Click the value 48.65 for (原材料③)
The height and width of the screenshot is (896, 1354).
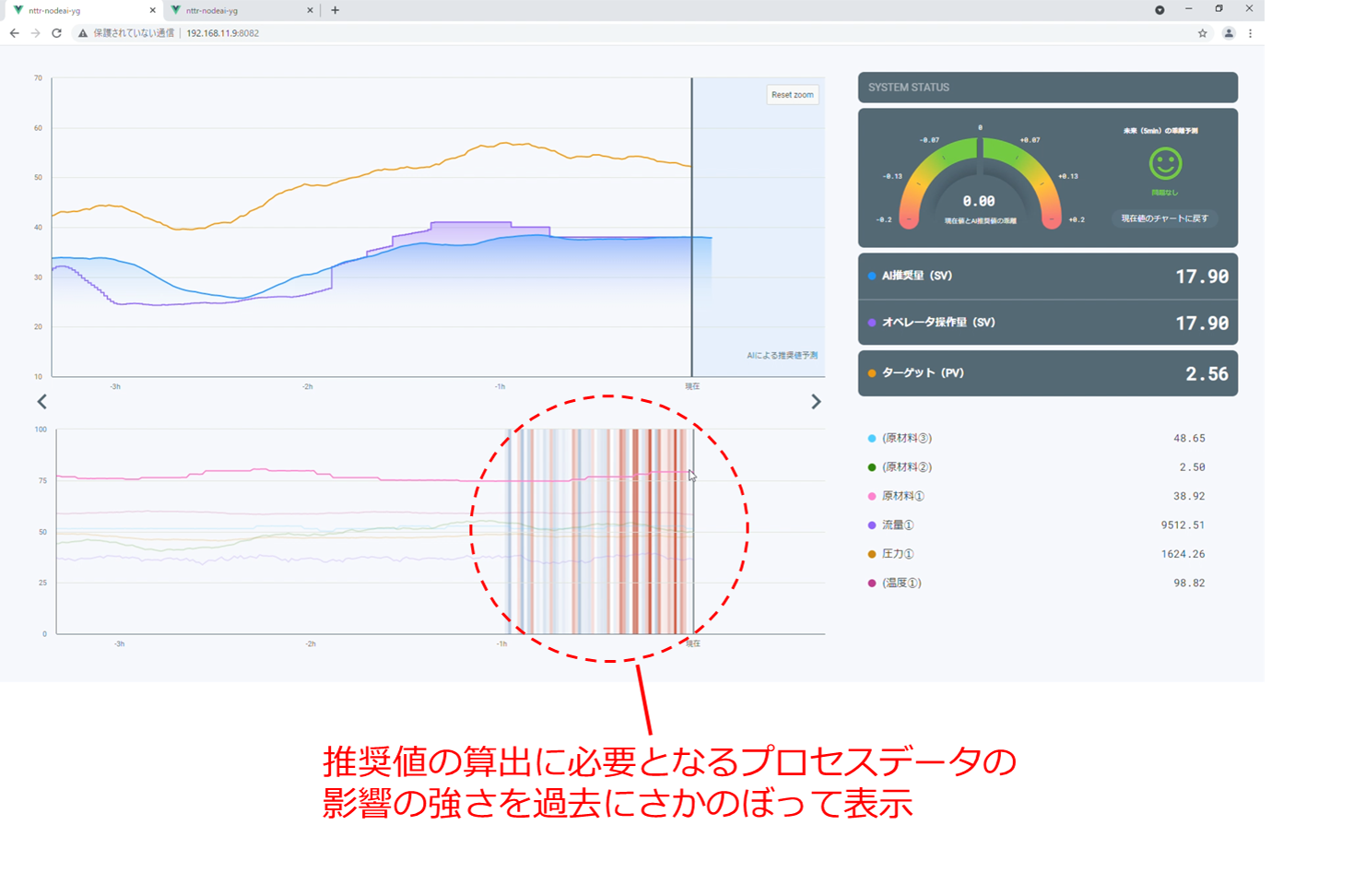tap(1189, 438)
